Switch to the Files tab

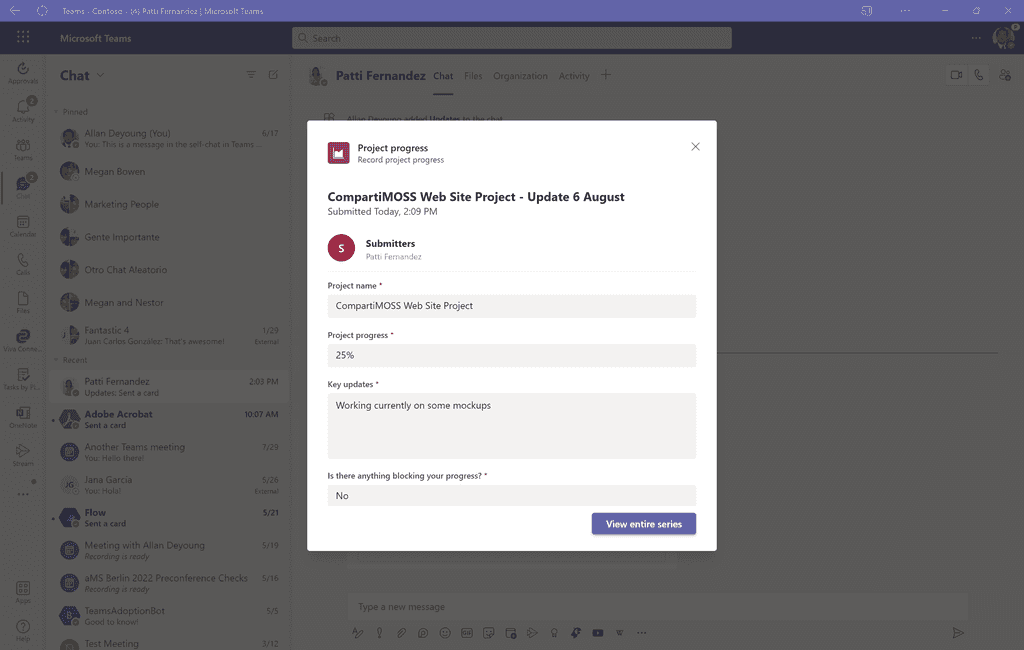click(x=473, y=76)
